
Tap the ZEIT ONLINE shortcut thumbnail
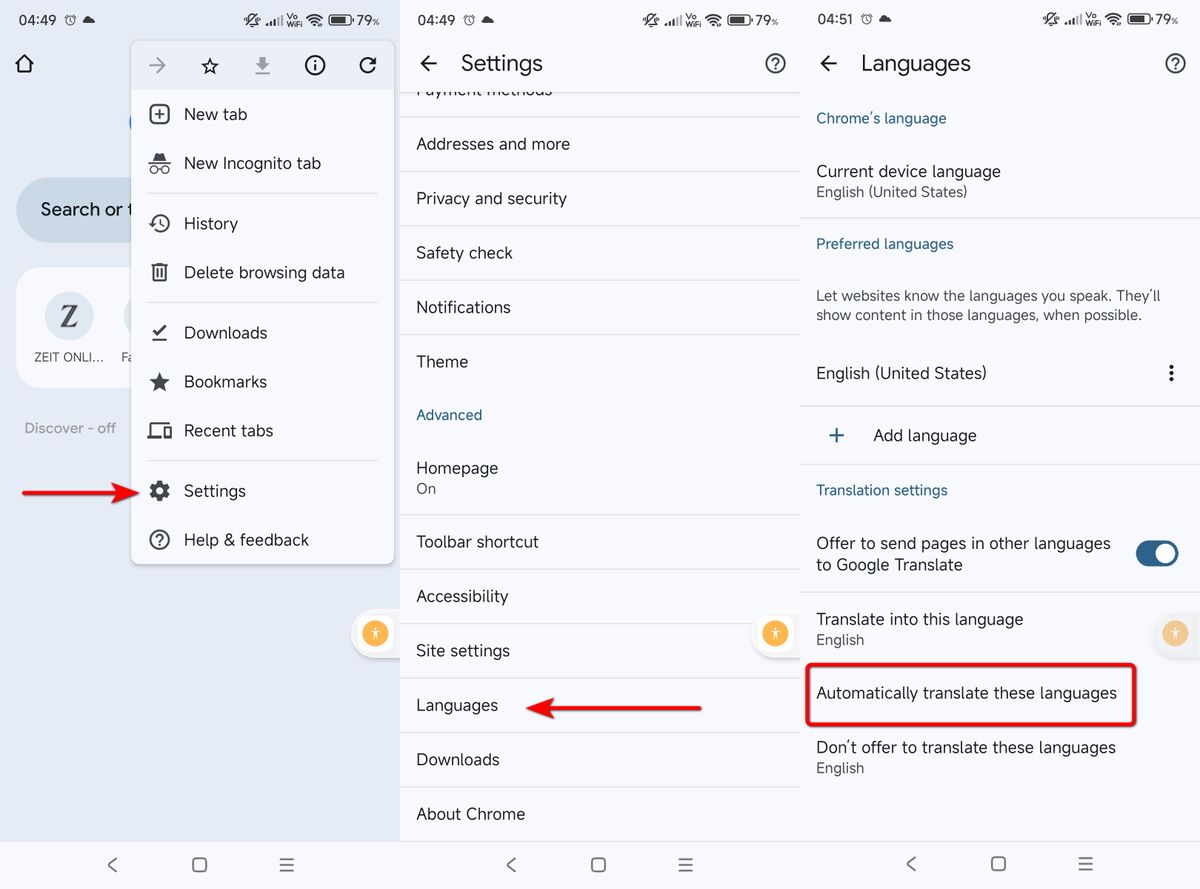pyautogui.click(x=69, y=317)
